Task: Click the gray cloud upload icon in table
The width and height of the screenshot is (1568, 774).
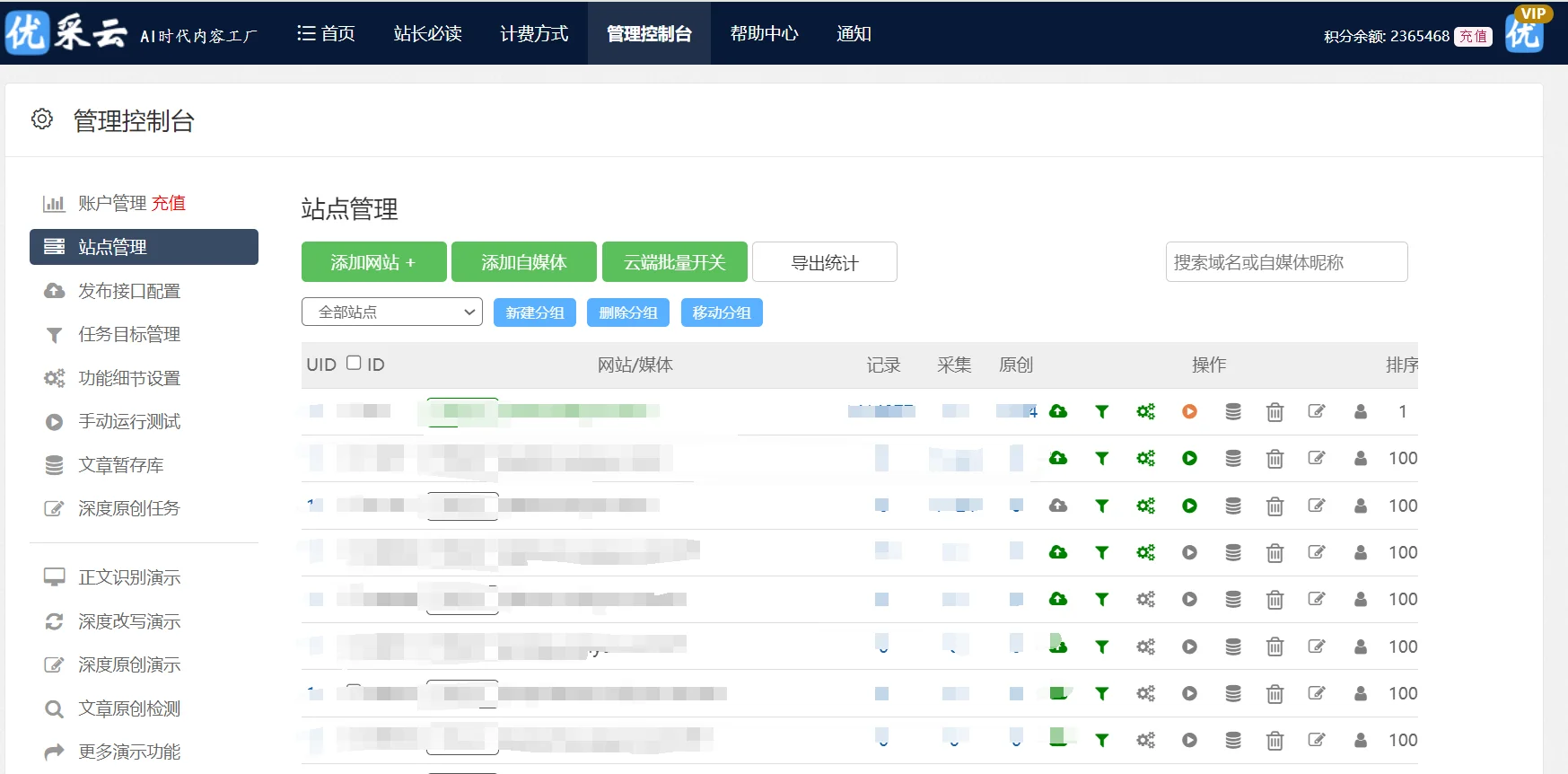Action: (1058, 506)
